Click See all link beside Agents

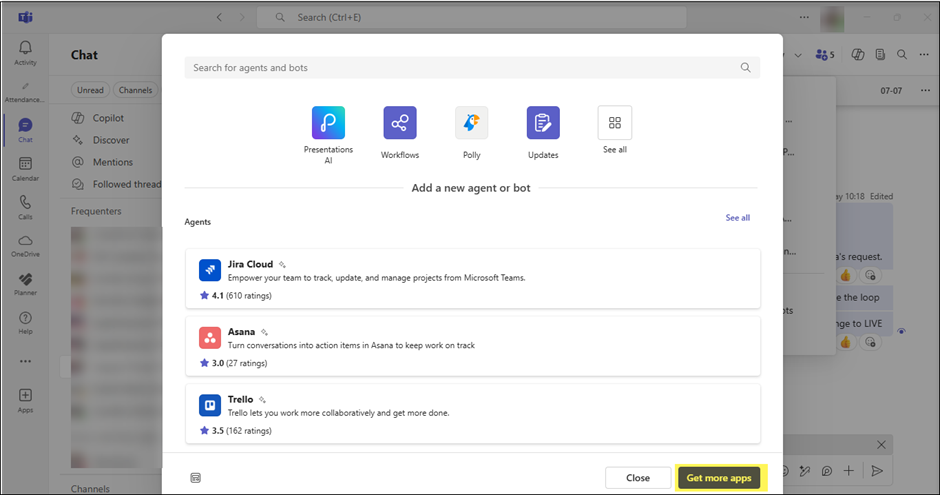coord(737,218)
